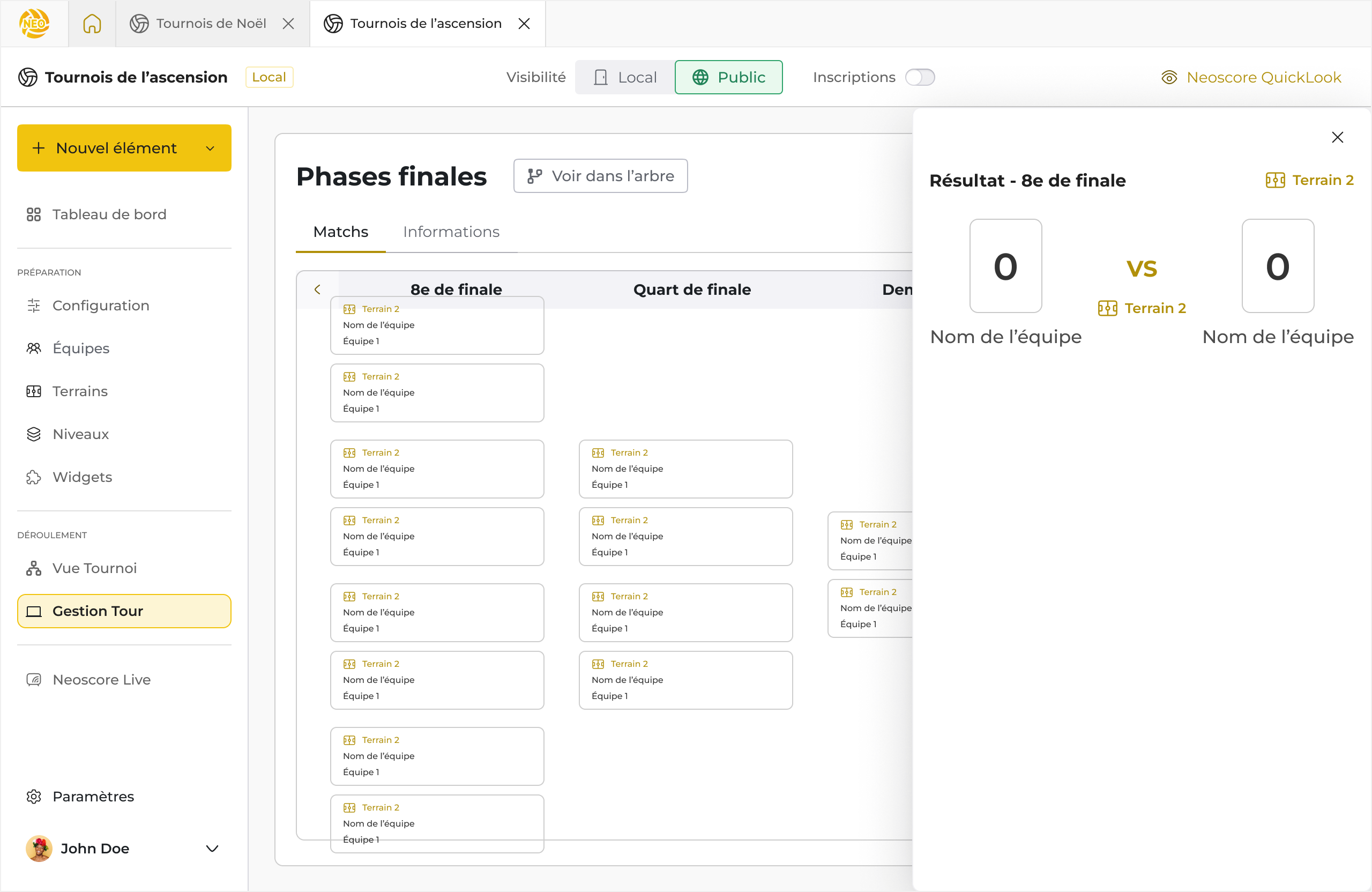1372x892 pixels.
Task: Open Paramètres settings
Action: [x=93, y=797]
